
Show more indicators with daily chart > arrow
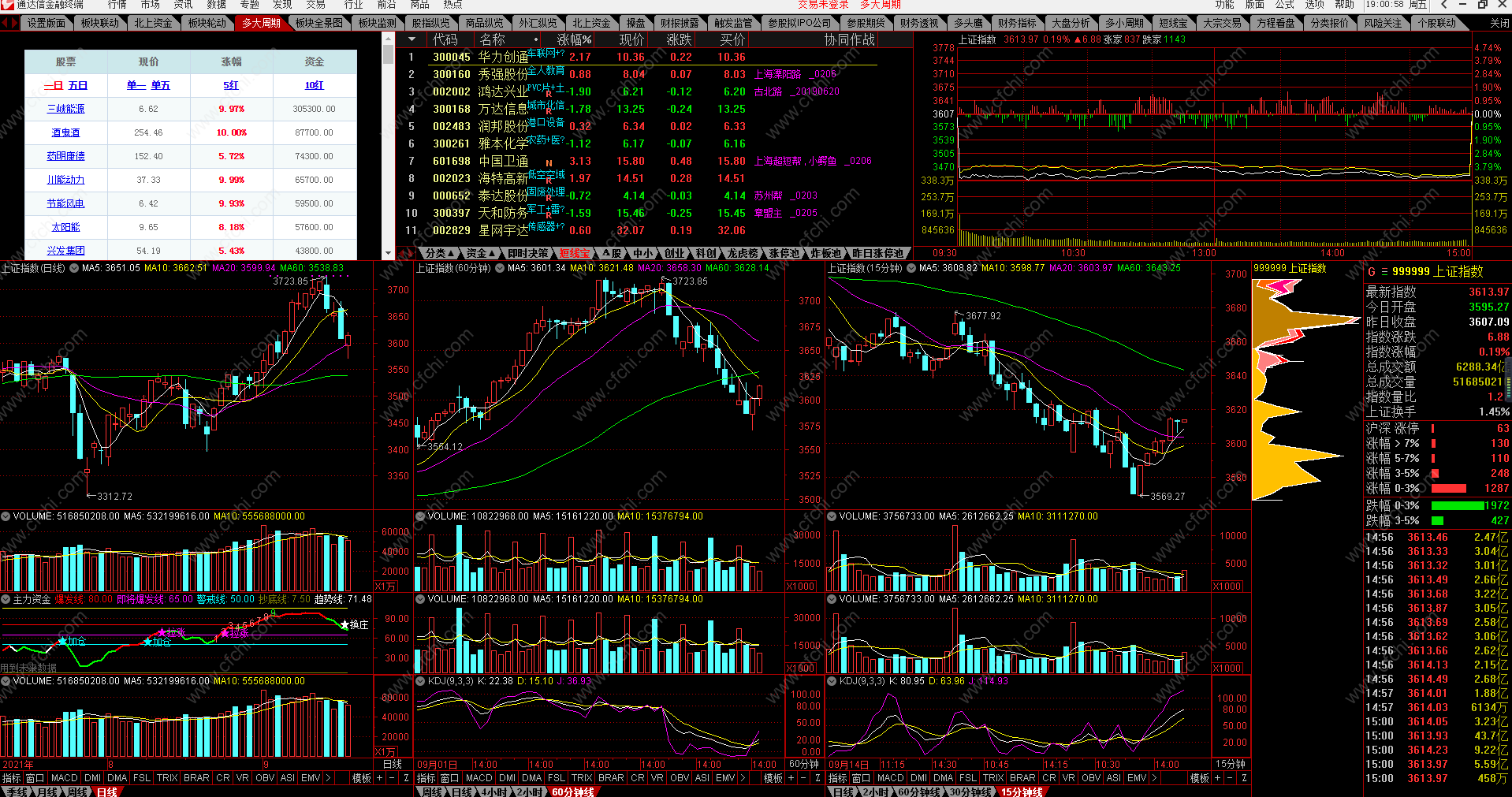(329, 778)
